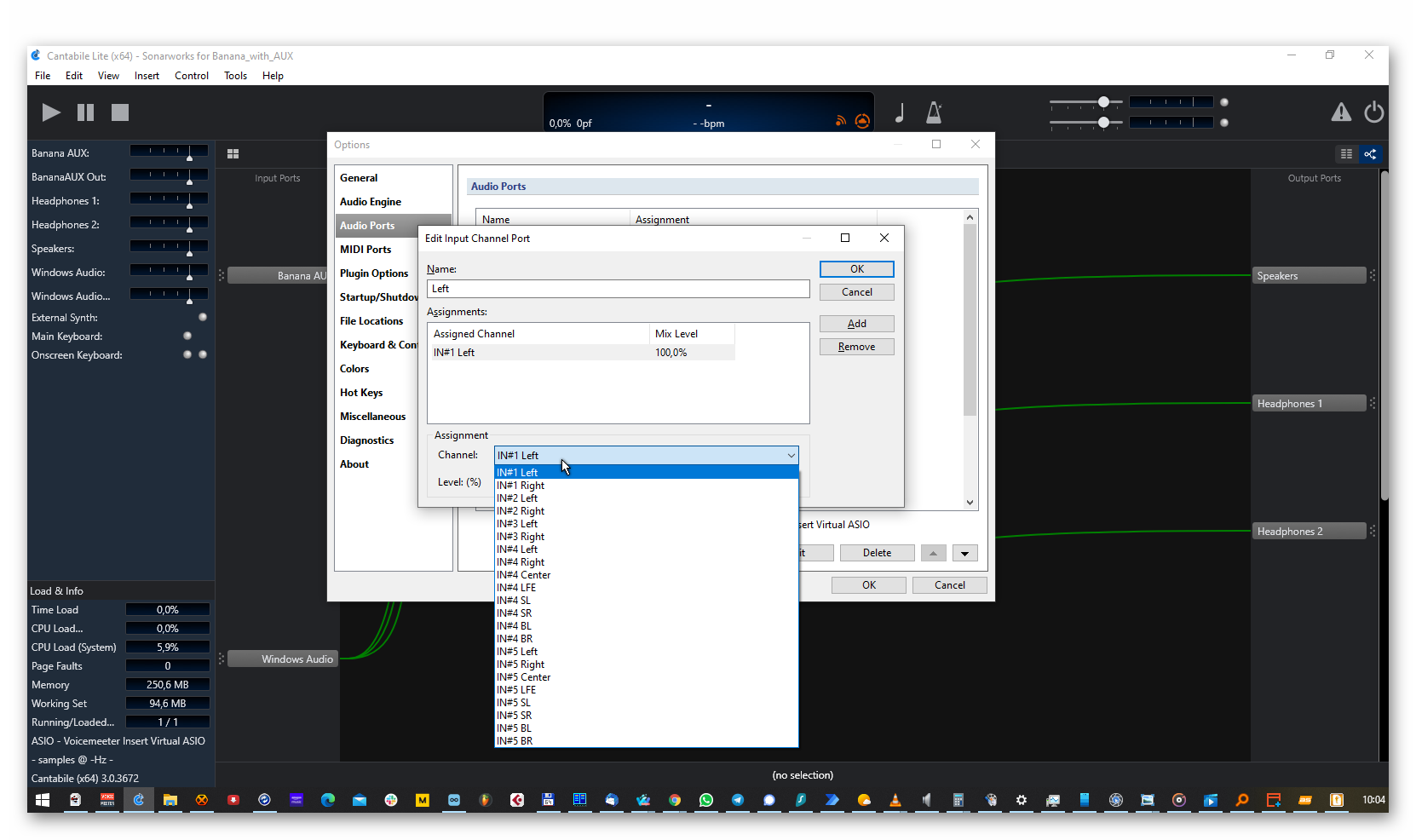The image size is (1416, 840).
Task: Select the list view icon near Output Ports
Action: point(1346,154)
